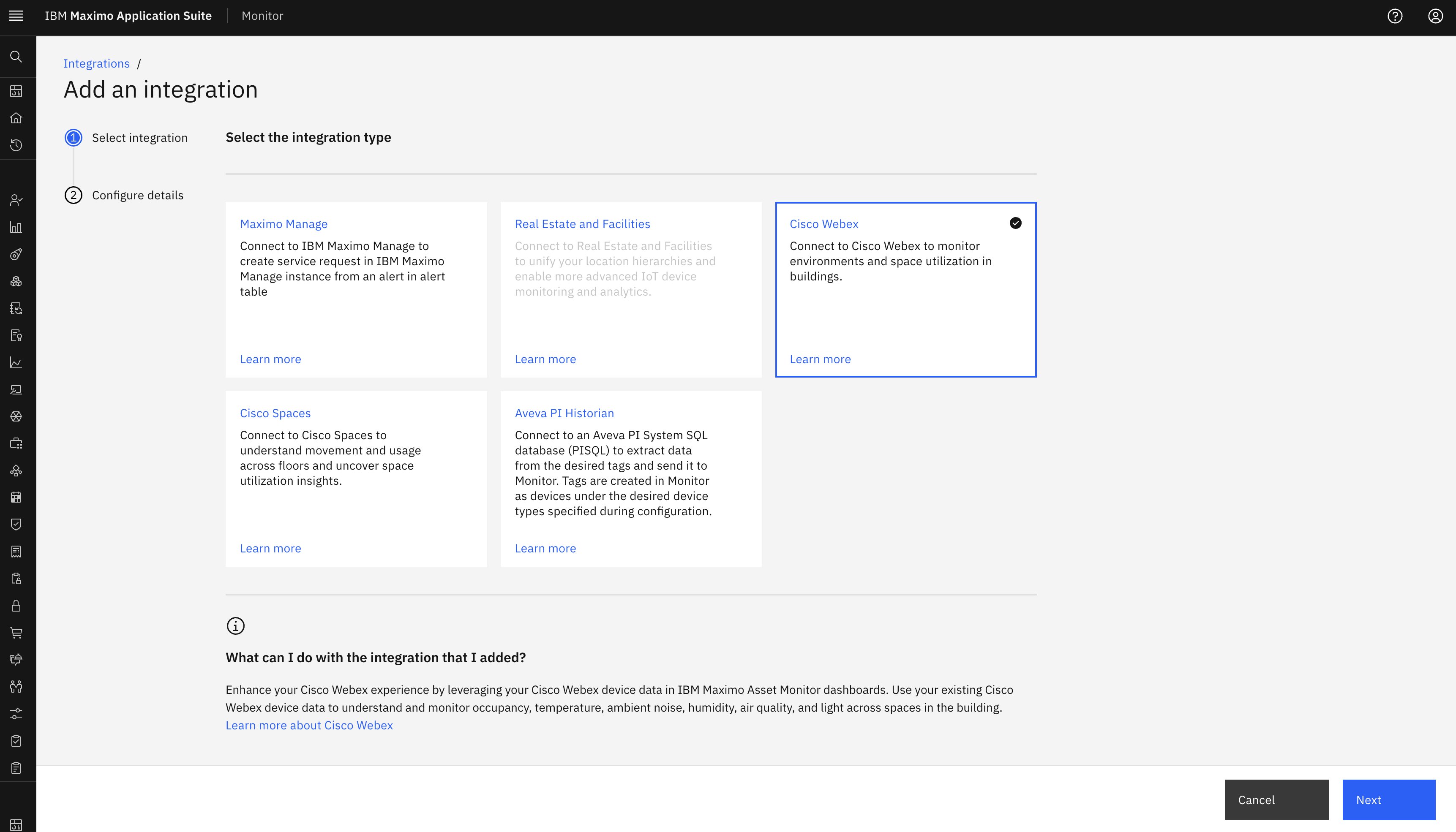The width and height of the screenshot is (1456, 832).
Task: Select the Cisco Spaces integration card
Action: pyautogui.click(x=356, y=479)
